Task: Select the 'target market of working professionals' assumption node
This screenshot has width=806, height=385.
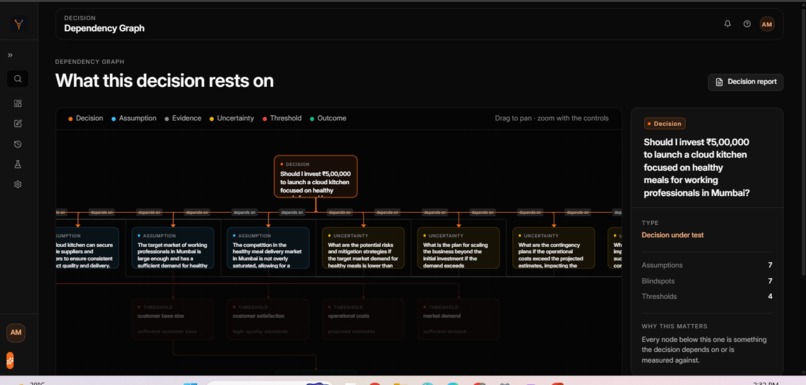Action: click(x=173, y=248)
